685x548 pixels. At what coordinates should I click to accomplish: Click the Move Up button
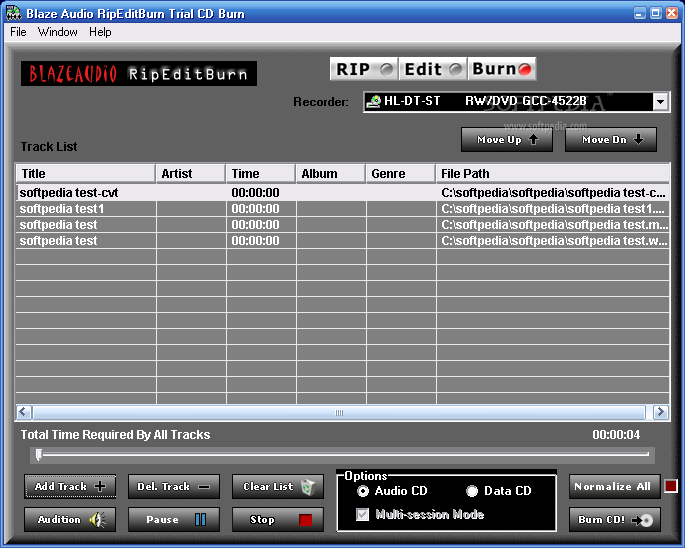pyautogui.click(x=507, y=140)
